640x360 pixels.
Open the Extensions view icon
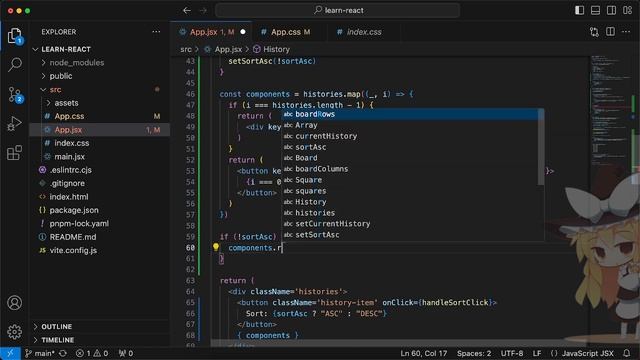[15, 153]
